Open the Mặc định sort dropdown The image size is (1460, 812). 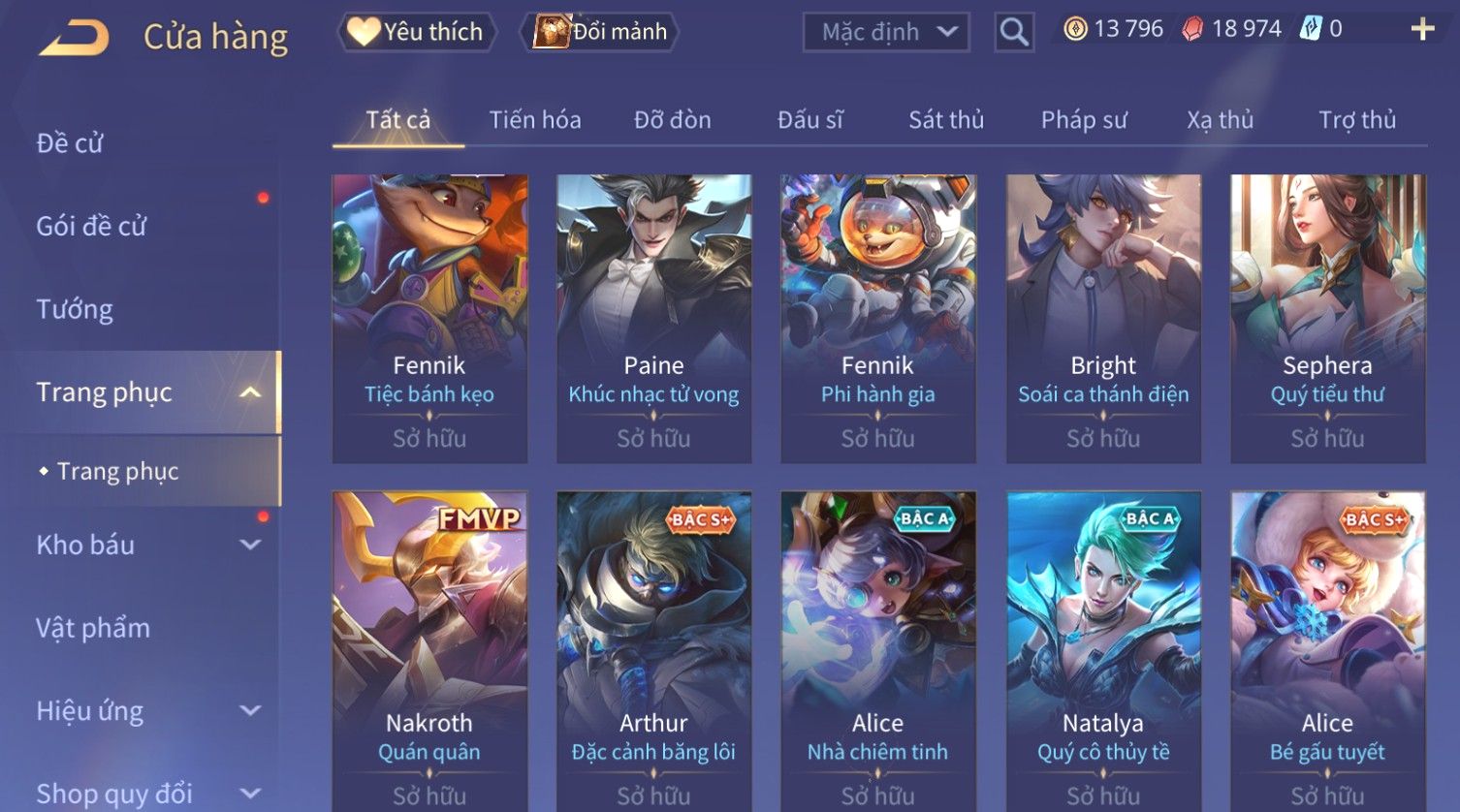pos(886,32)
